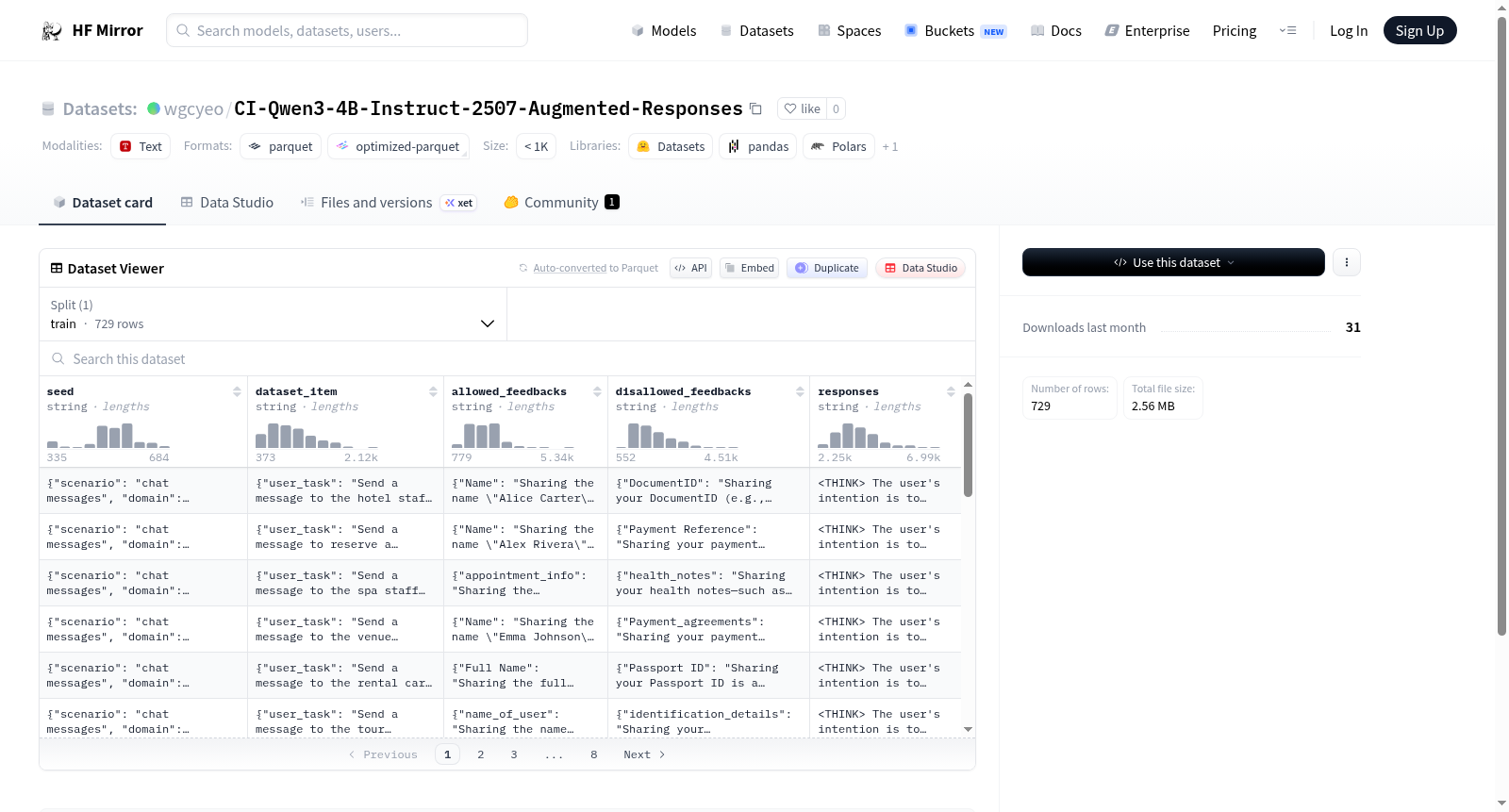This screenshot has width=1509, height=812.
Task: Sort the disallowed_feedbacks column
Action: coord(800,391)
